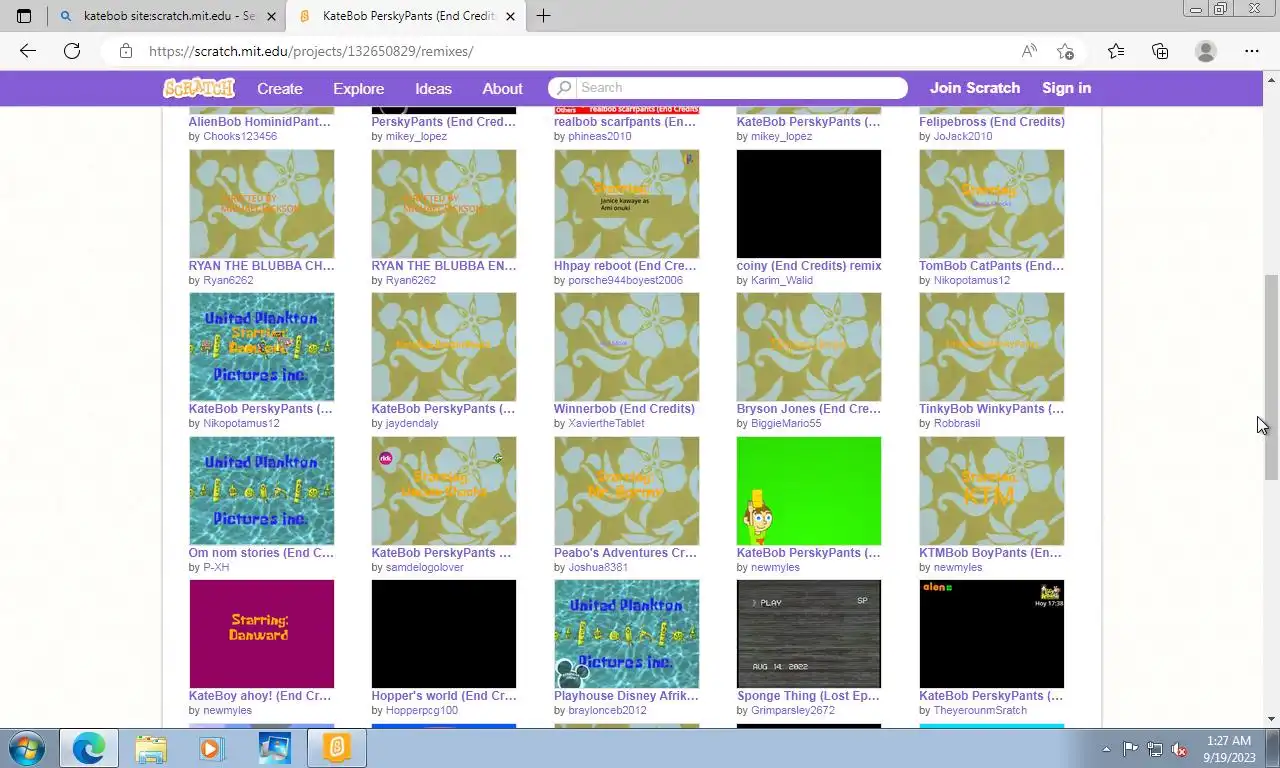Viewport: 1280px width, 768px height.
Task: Open Winnerbob (End Credits) title link
Action: [624, 409]
